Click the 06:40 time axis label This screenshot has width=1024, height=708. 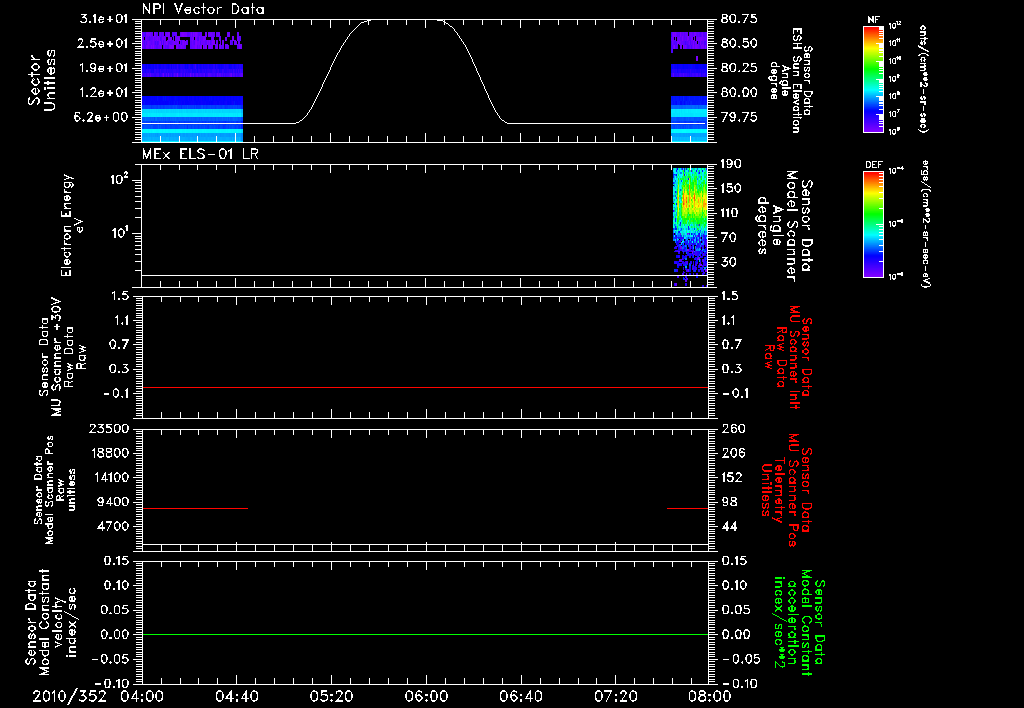[x=520, y=696]
